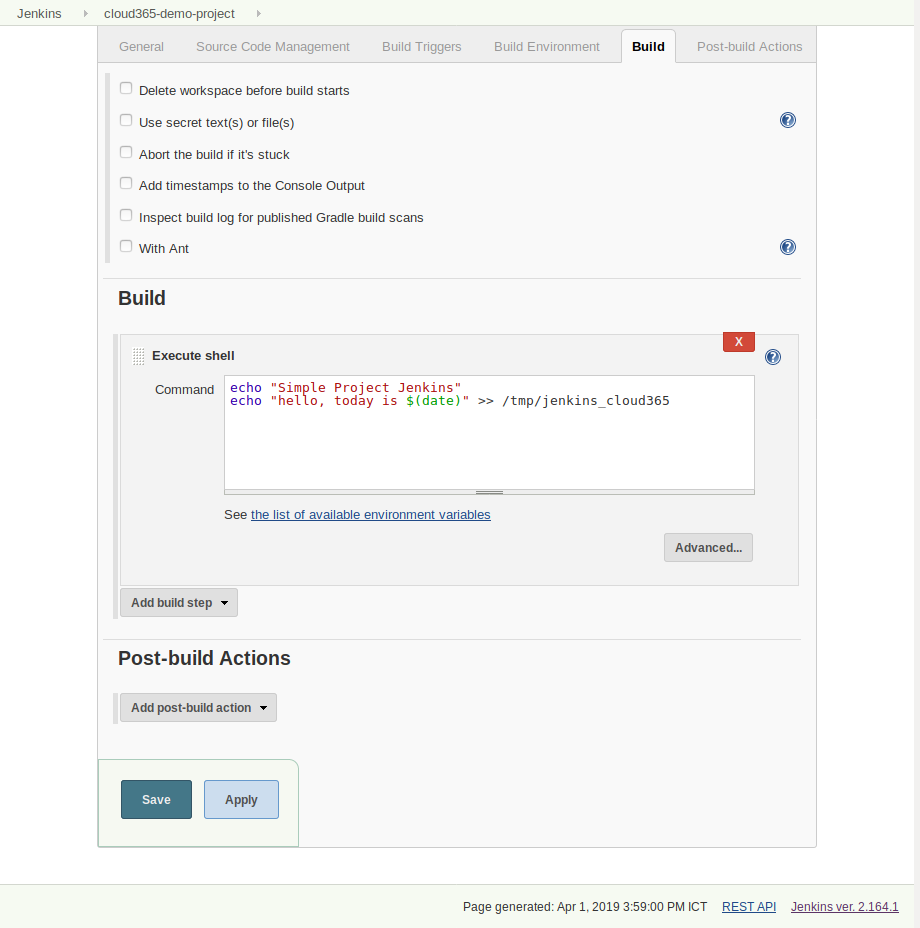The width and height of the screenshot is (920, 928).
Task: Save the job configuration
Action: tap(156, 800)
